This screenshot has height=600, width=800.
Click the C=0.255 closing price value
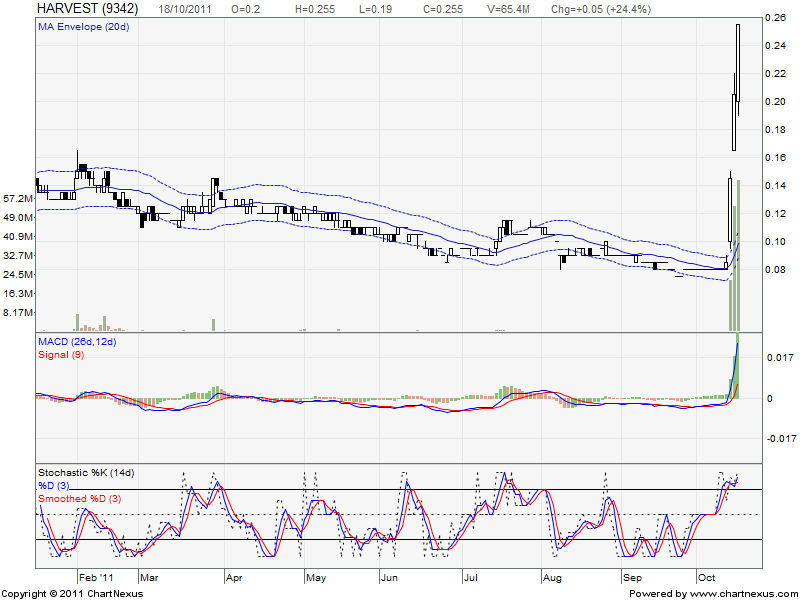click(x=441, y=8)
